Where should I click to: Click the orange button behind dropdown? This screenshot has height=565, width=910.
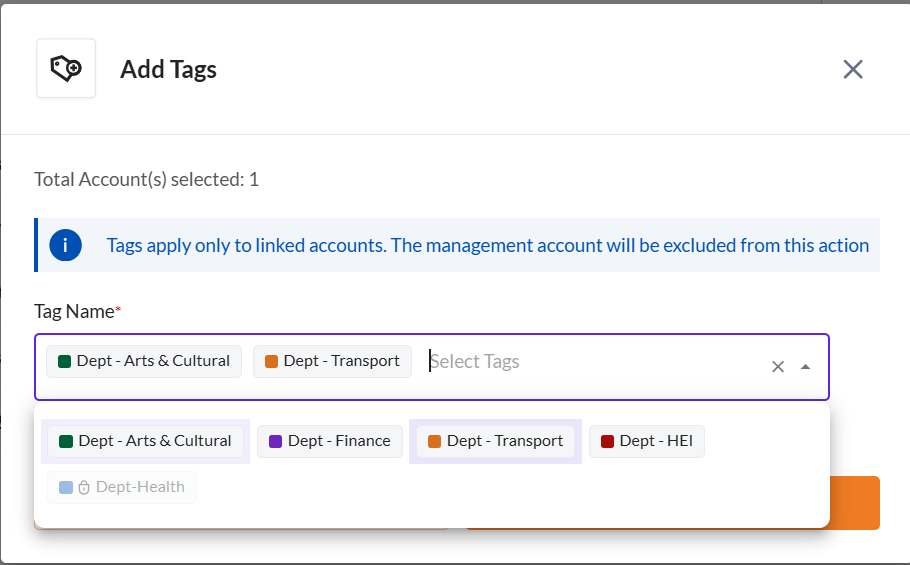coord(855,502)
